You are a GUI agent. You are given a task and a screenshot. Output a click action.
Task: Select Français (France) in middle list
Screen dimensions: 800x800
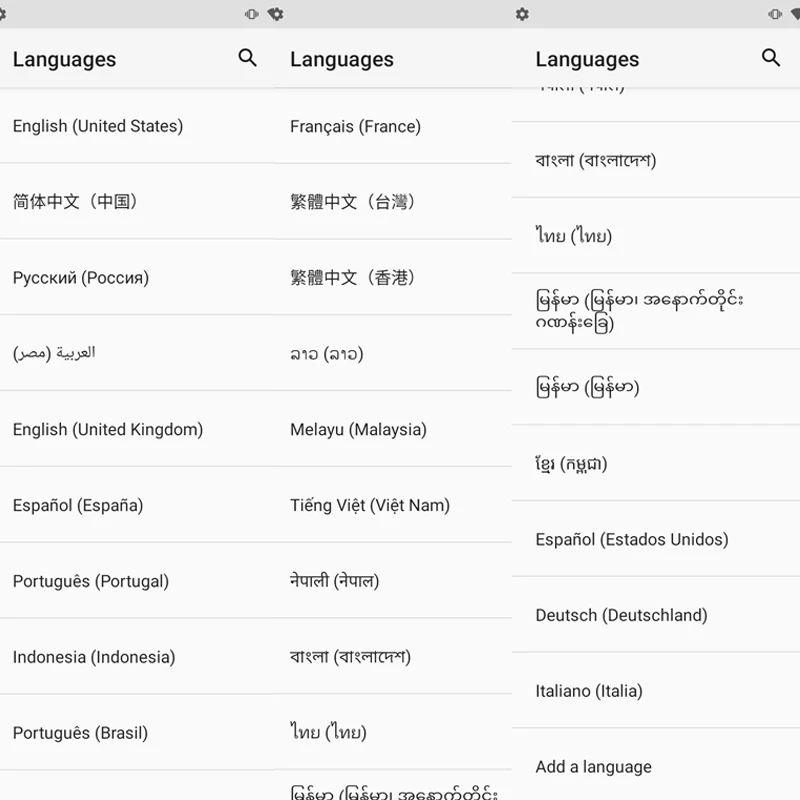click(393, 126)
